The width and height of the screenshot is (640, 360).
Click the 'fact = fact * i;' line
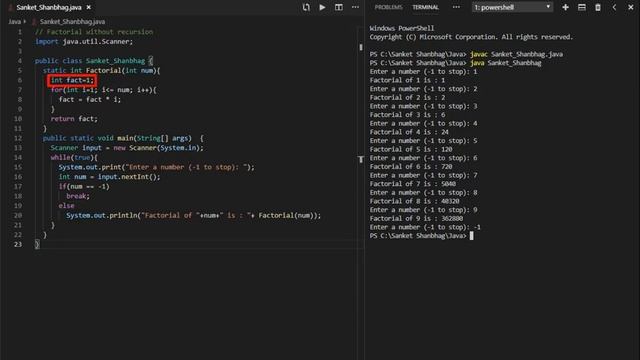point(90,99)
